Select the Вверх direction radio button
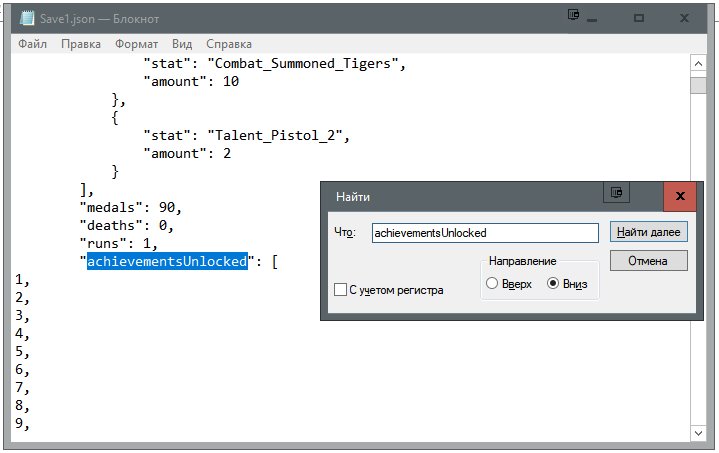Viewport: 719px width, 453px height. point(492,284)
